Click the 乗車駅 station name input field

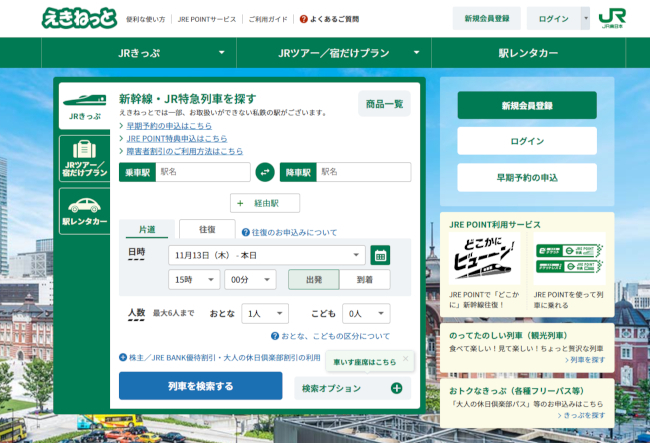pos(202,172)
